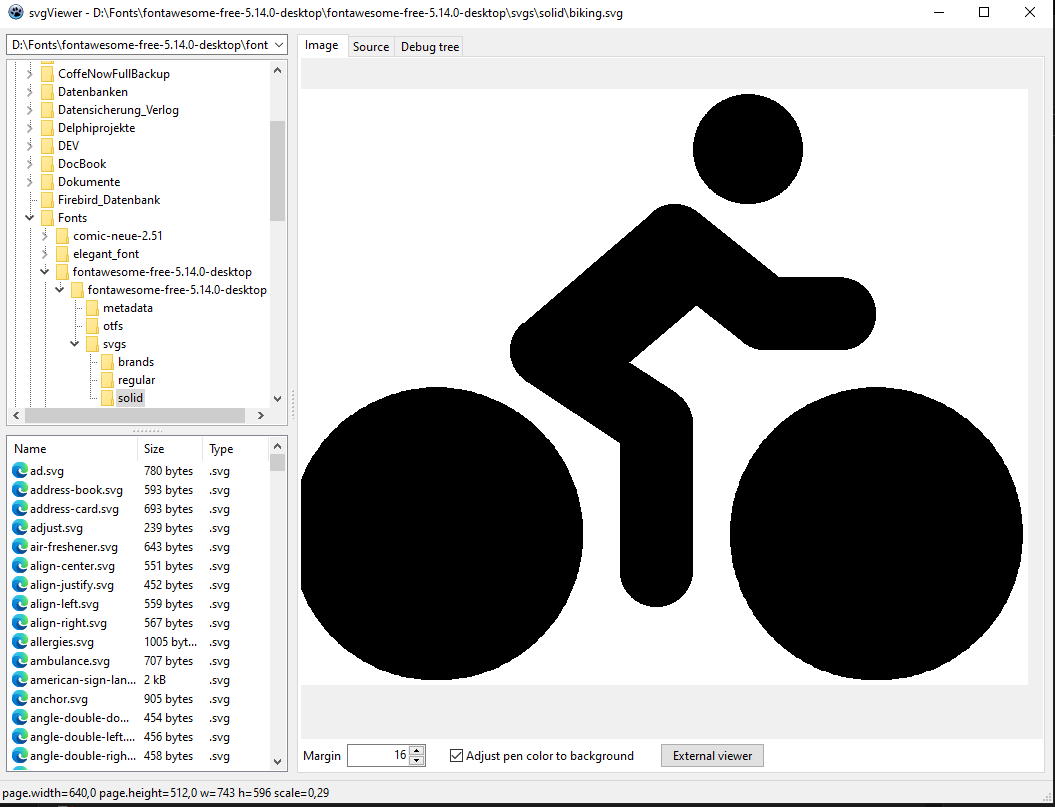Image resolution: width=1055 pixels, height=807 pixels.
Task: Collapse the svgs tree node
Action: pyautogui.click(x=75, y=344)
